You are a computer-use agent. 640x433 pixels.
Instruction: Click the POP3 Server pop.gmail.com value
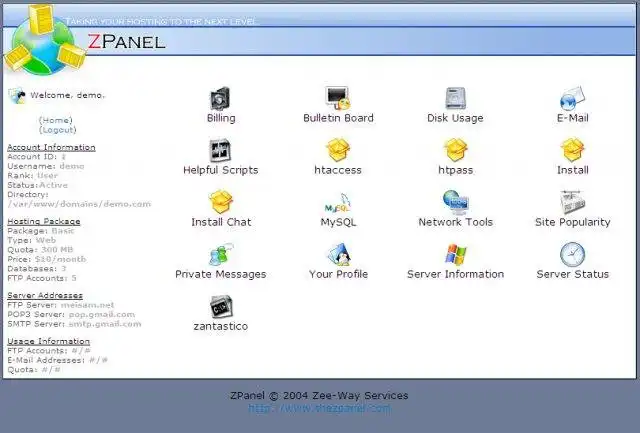[x=102, y=315]
